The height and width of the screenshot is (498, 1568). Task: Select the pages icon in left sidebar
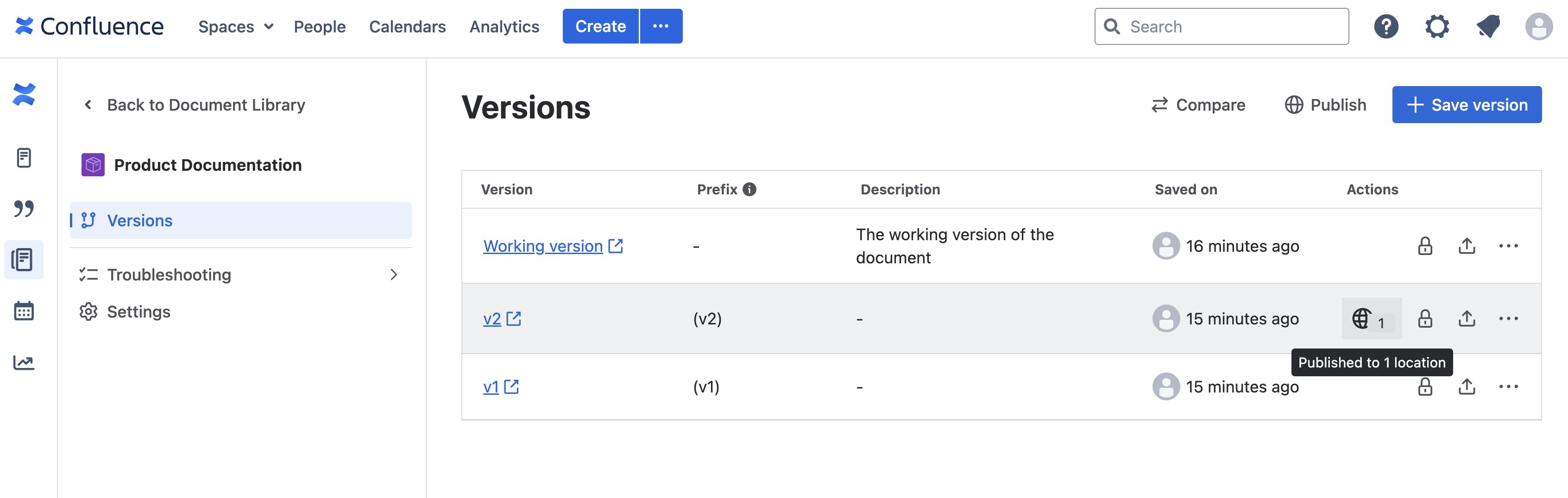click(24, 158)
